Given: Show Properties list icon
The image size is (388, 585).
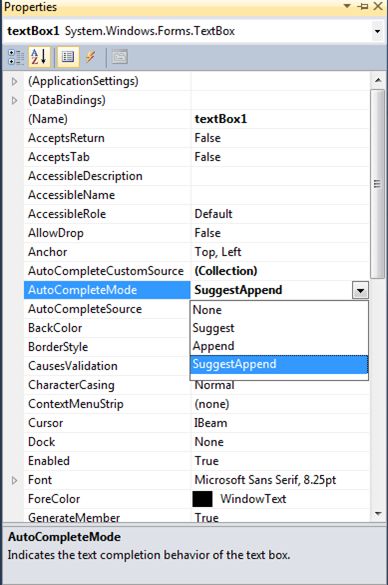Looking at the screenshot, I should 68,57.
